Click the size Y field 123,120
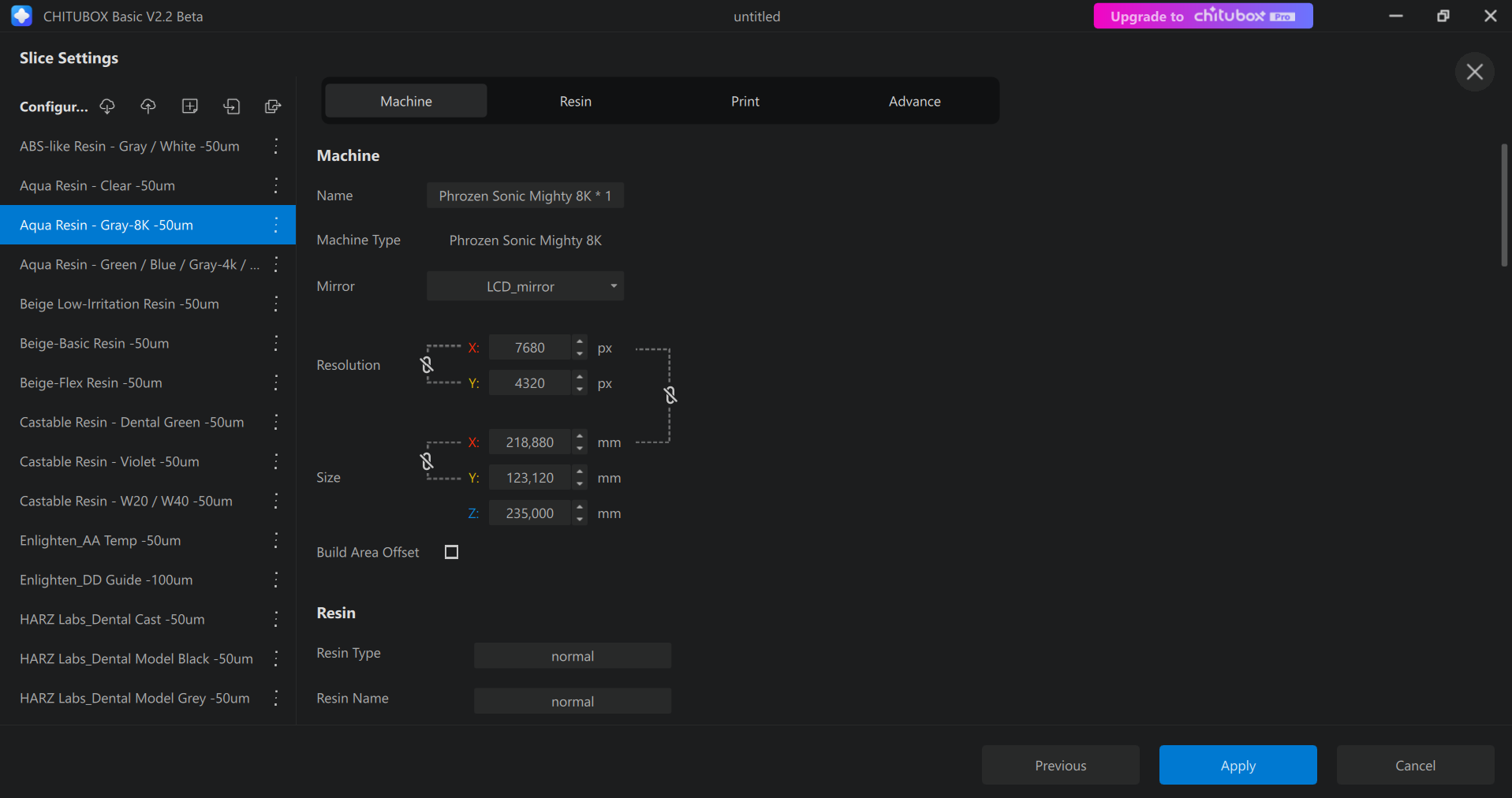This screenshot has height=798, width=1512. coord(530,478)
